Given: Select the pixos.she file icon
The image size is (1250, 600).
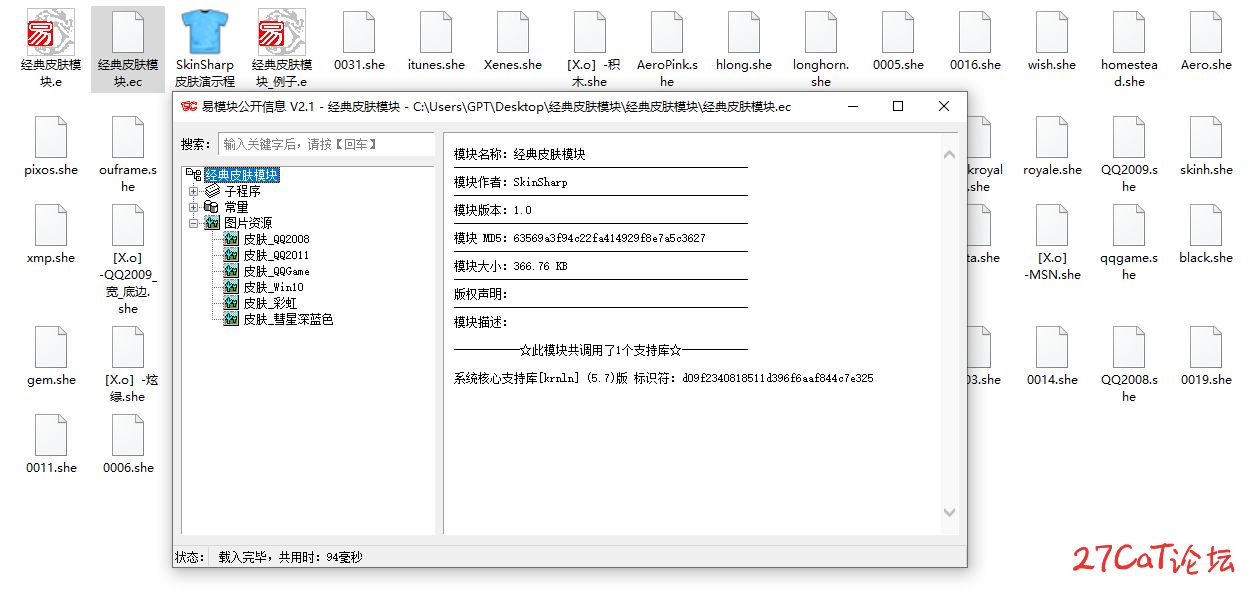Looking at the screenshot, I should (51, 138).
